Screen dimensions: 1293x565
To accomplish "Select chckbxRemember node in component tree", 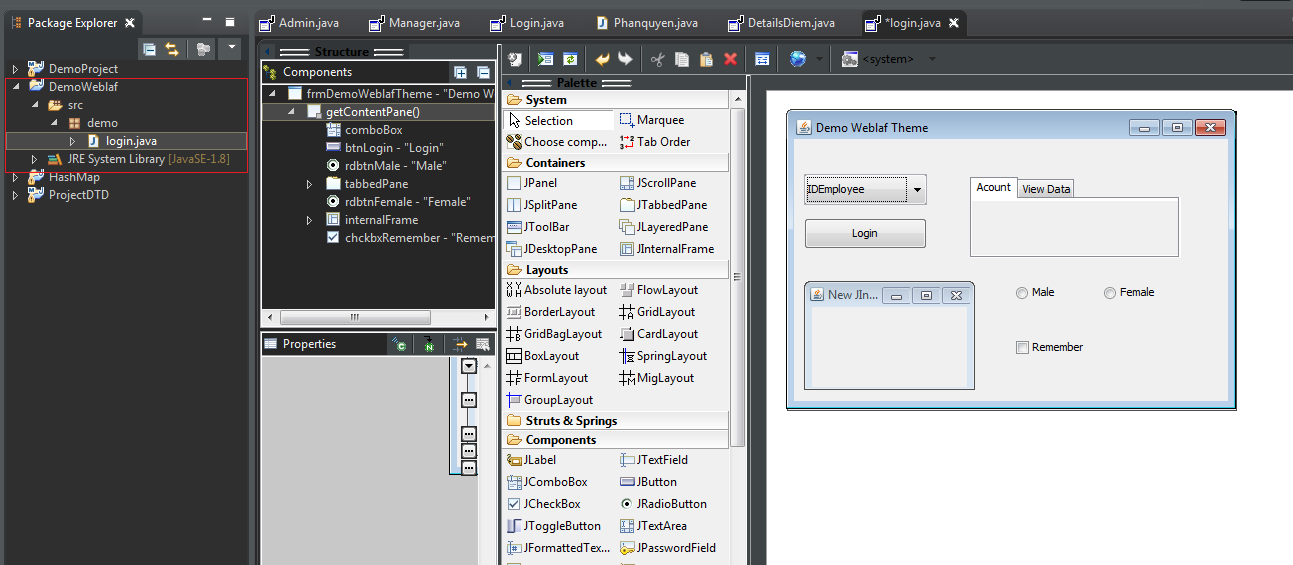I will click(410, 238).
